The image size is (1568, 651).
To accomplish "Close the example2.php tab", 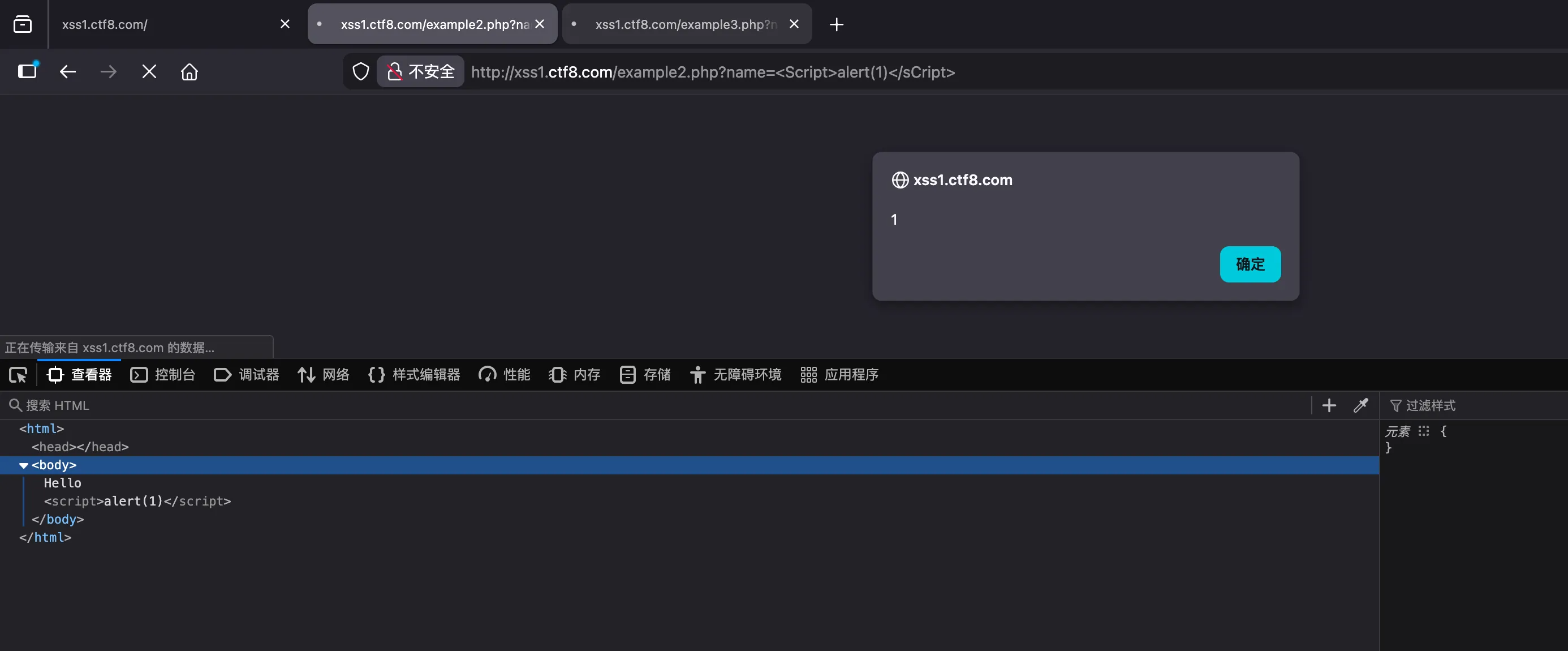I will click(539, 24).
